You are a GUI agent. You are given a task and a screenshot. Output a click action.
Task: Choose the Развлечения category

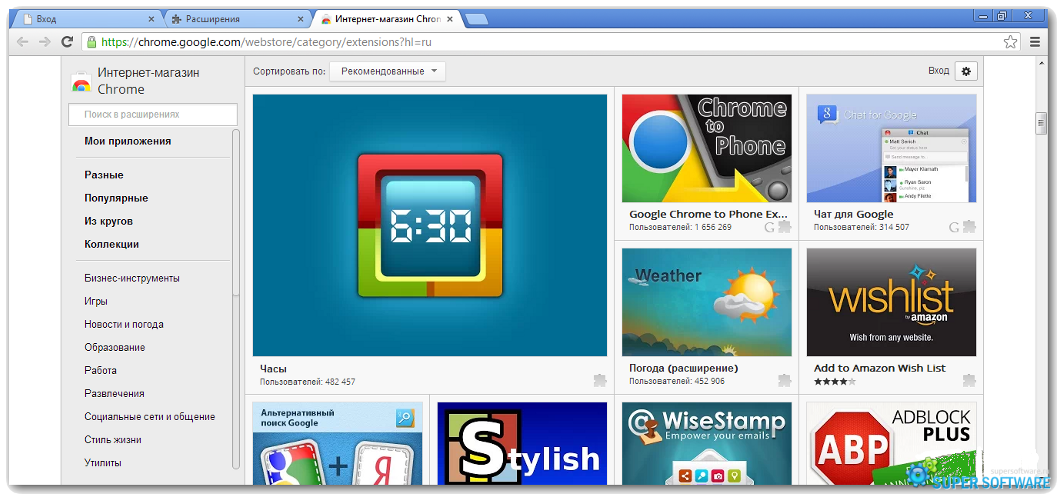pos(114,393)
